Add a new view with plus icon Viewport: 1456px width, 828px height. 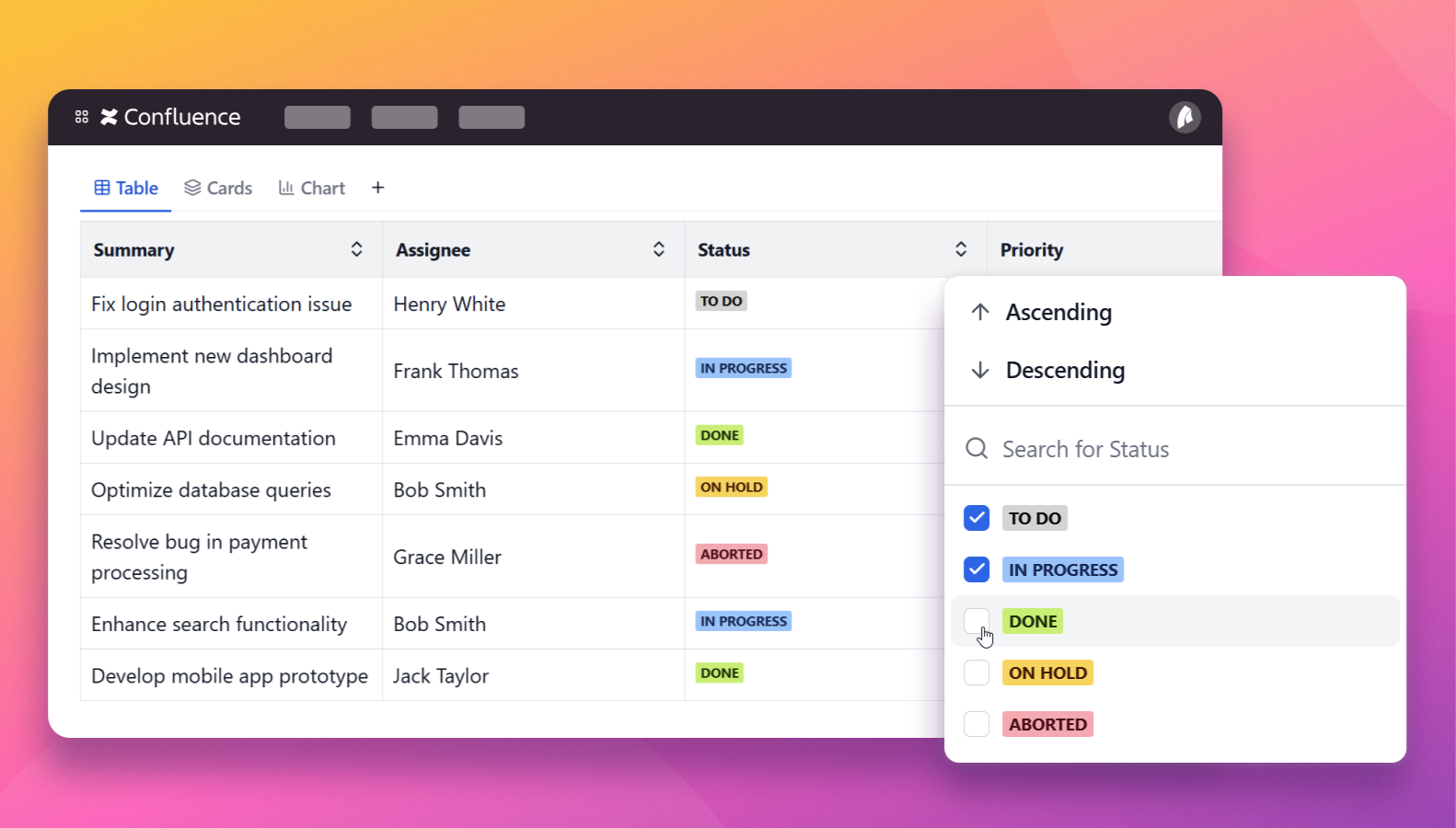tap(378, 188)
